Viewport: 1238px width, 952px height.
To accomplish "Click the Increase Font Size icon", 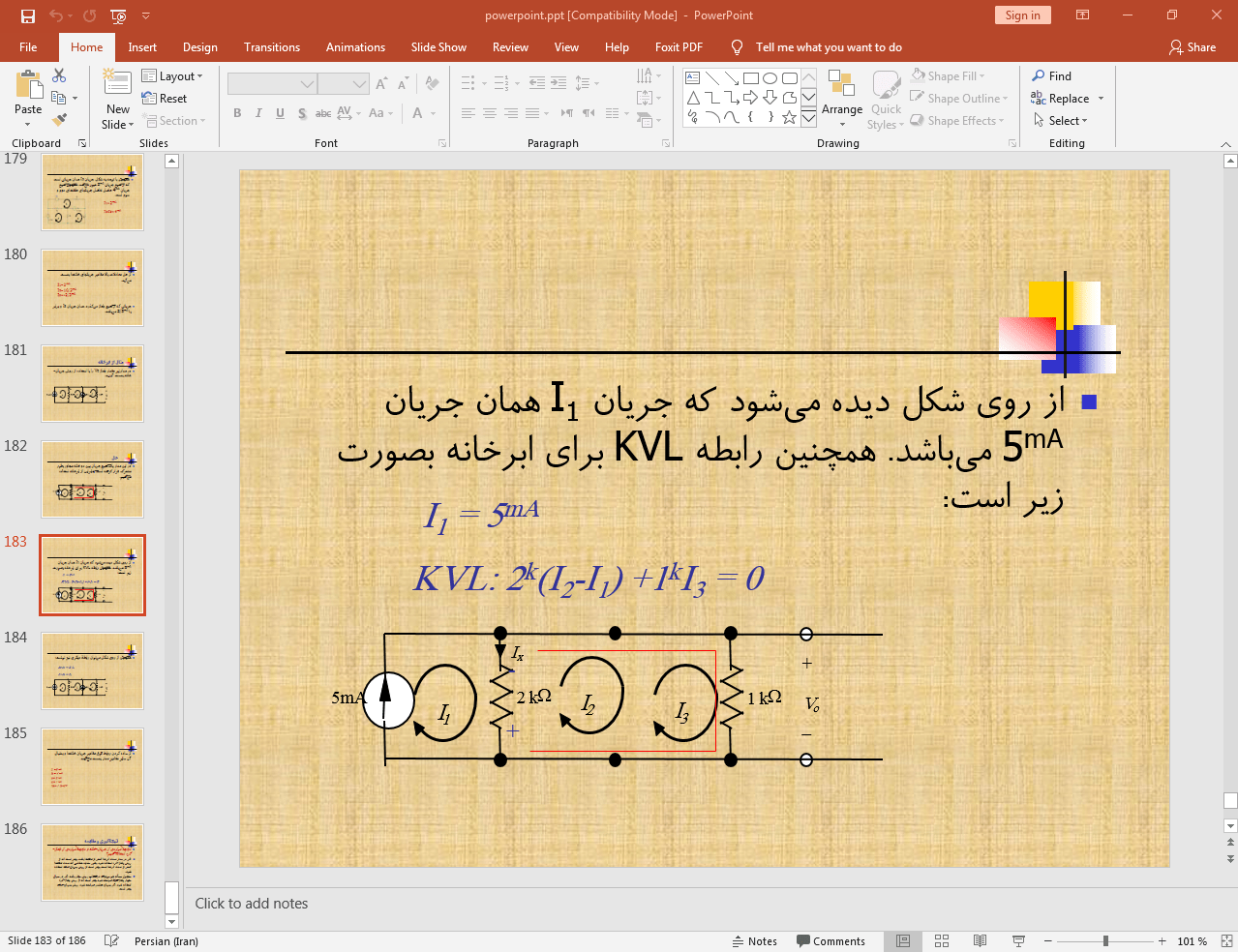I will [381, 83].
